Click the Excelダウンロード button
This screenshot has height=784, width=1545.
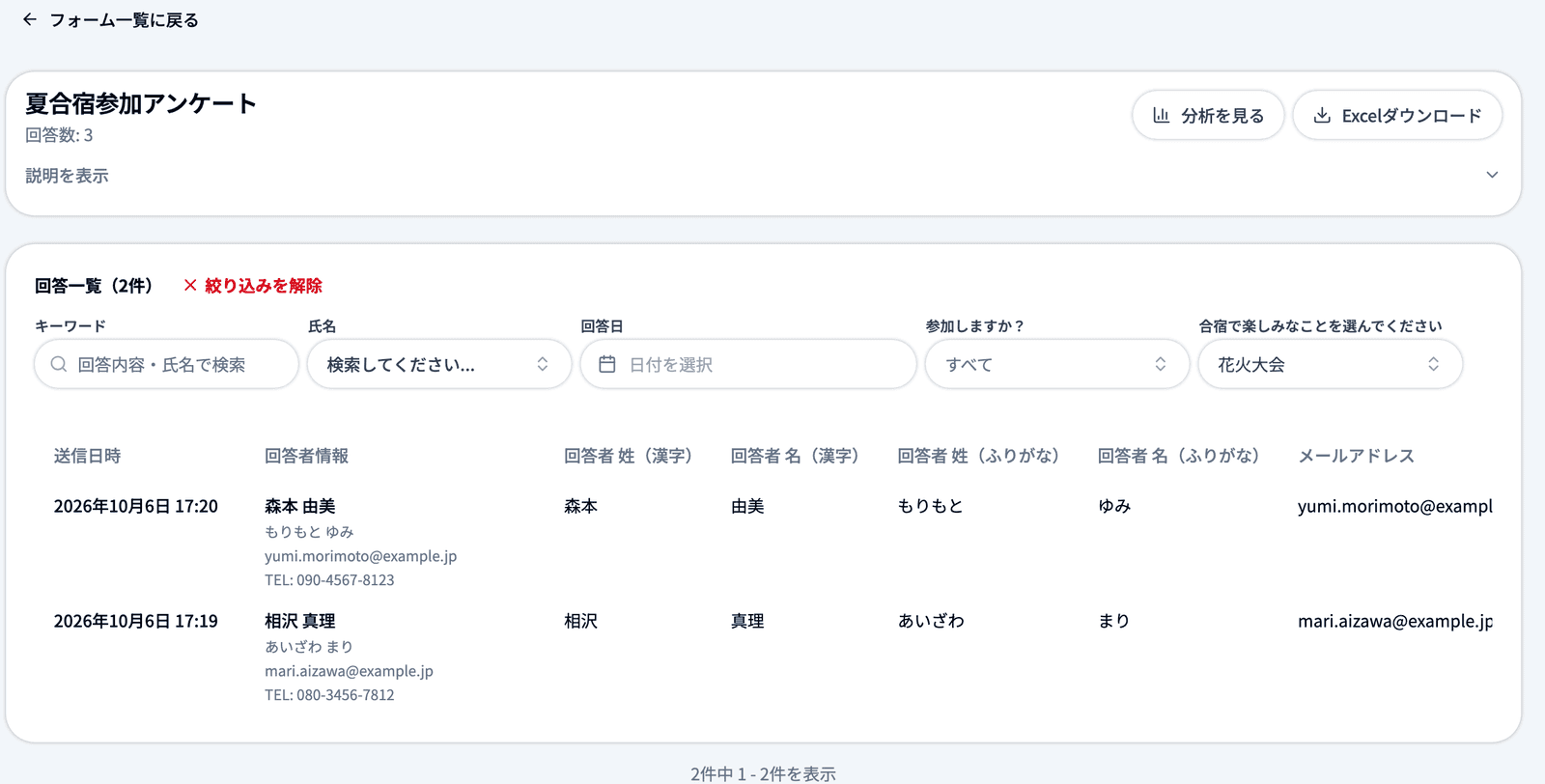coord(1397,116)
